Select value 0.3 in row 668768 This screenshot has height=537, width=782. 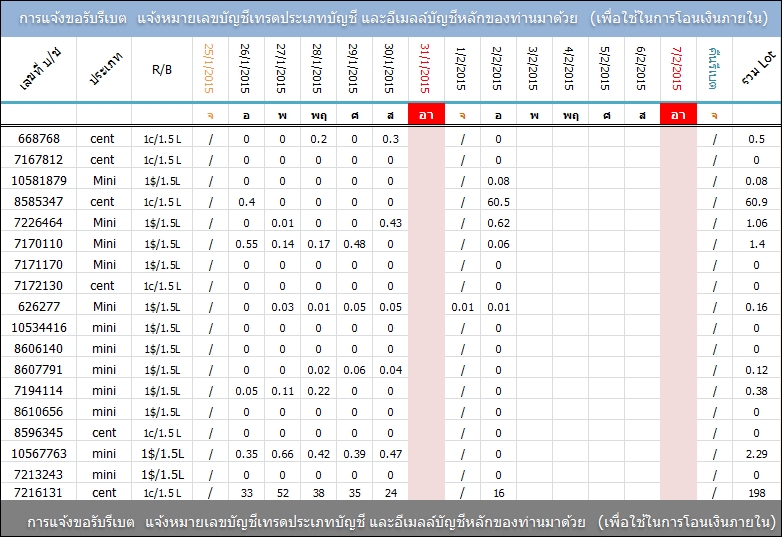pos(391,139)
